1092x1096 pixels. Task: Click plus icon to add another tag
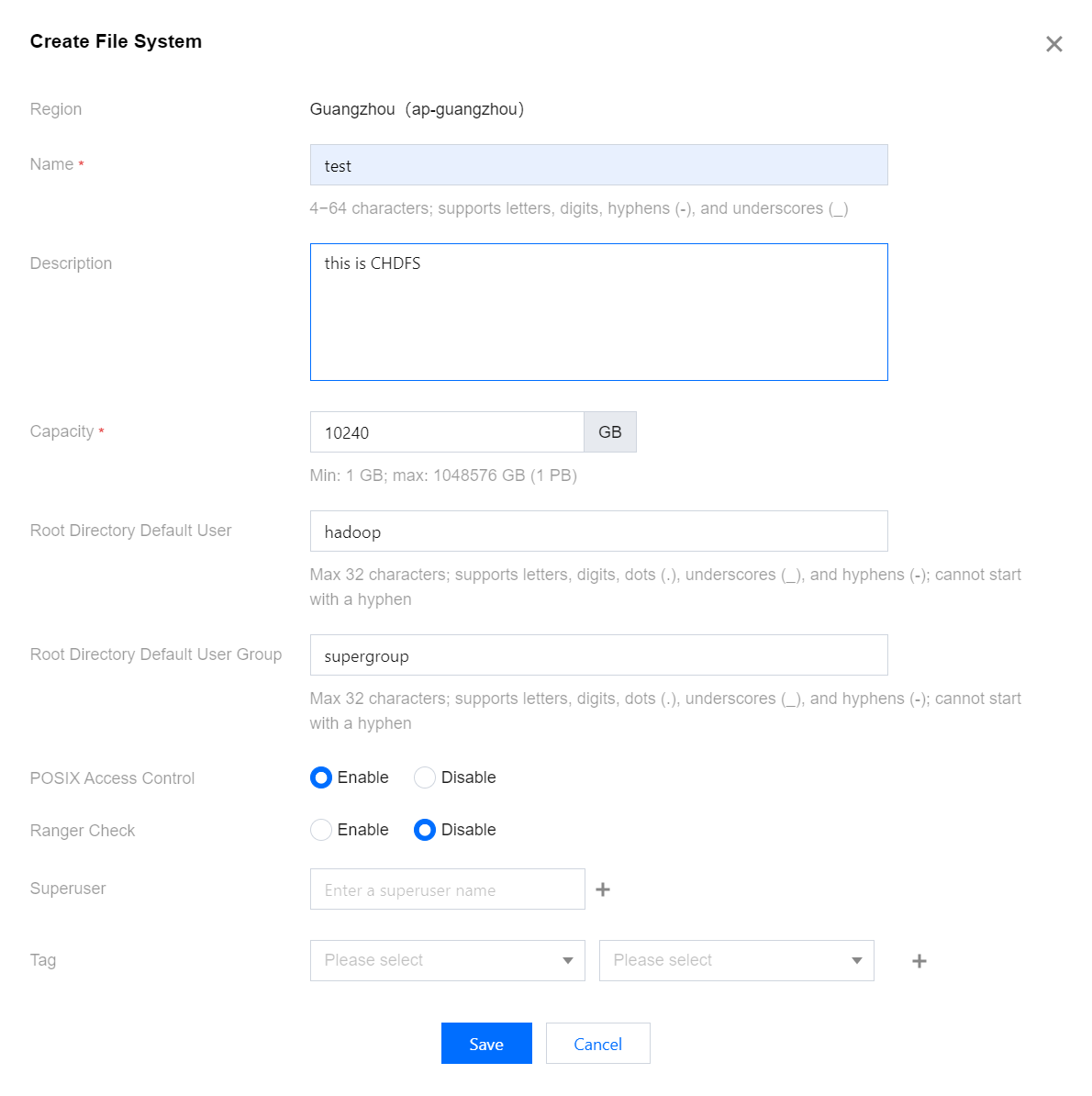(919, 961)
